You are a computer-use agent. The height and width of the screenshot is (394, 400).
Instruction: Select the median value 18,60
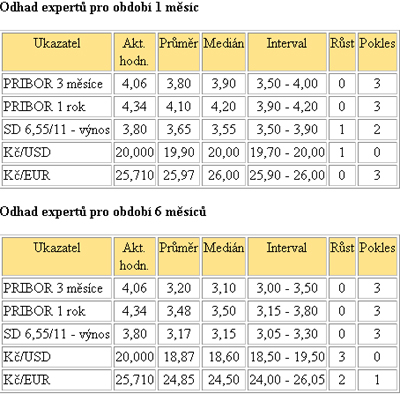[224, 357]
